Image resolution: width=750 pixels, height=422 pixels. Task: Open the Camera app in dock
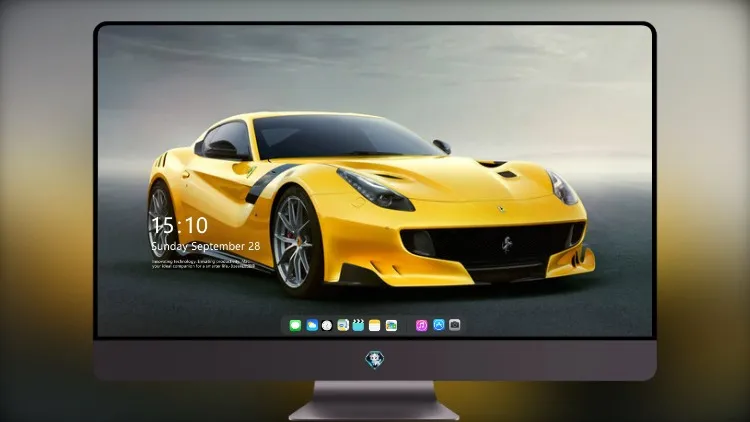(455, 325)
